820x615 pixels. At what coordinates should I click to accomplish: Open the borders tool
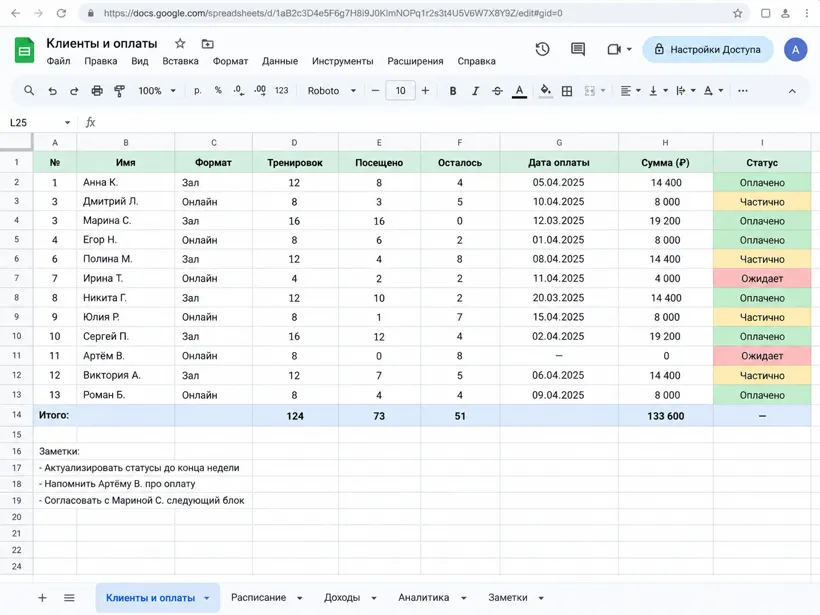[567, 91]
